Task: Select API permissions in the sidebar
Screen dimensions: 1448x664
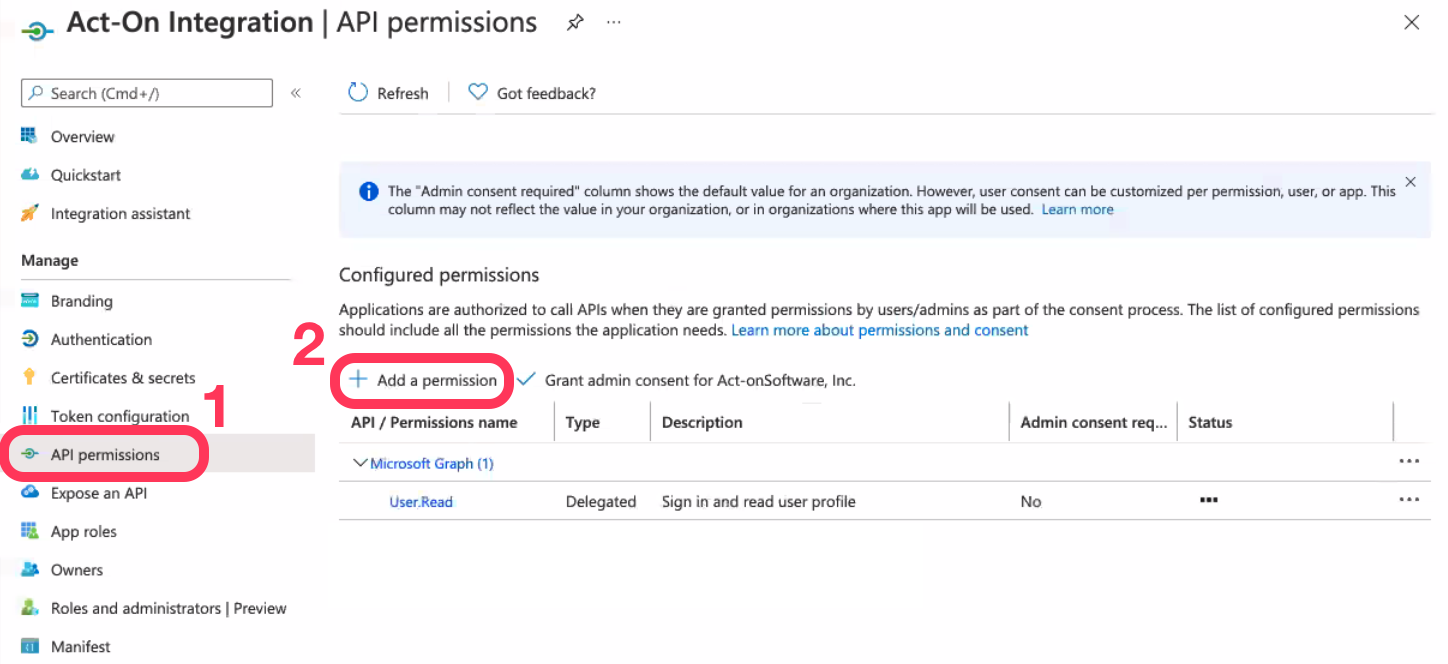Action: (x=105, y=454)
